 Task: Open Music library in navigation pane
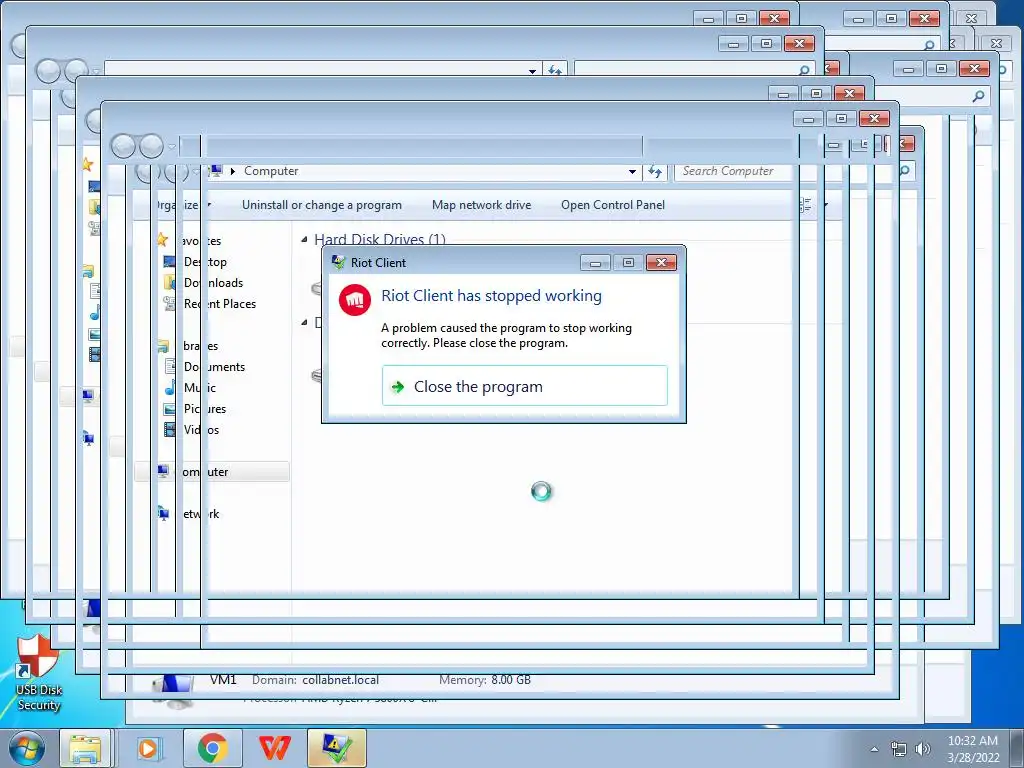(200, 388)
